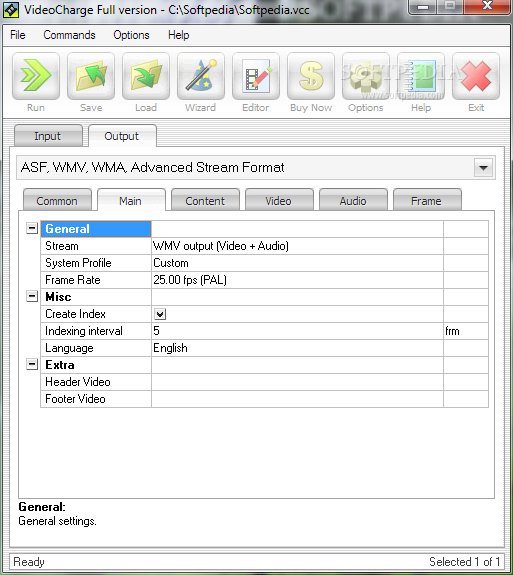Viewport: 513px width, 575px height.
Task: Click the Frame Rate value 25.00 fps
Action: click(297, 280)
